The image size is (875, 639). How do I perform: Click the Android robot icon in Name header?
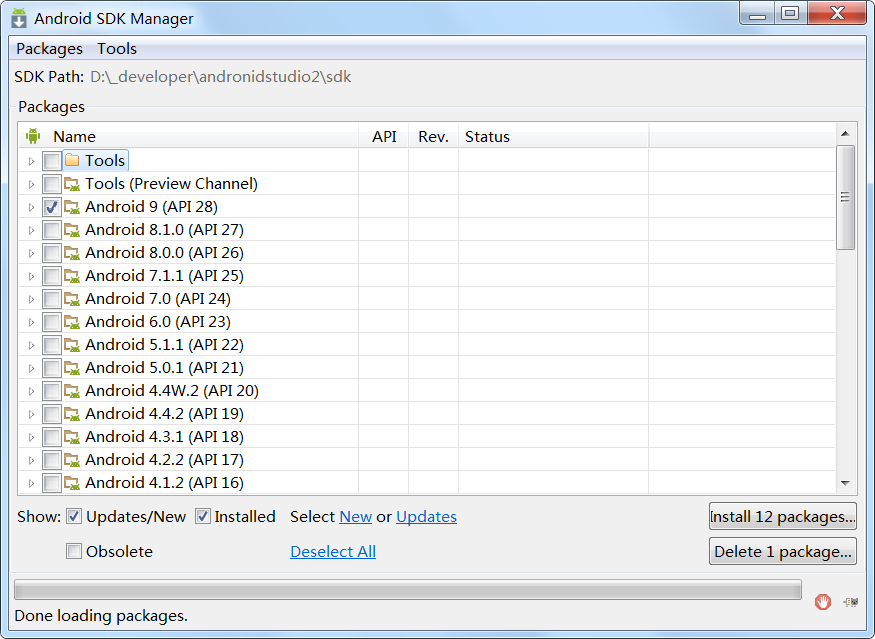(x=33, y=136)
